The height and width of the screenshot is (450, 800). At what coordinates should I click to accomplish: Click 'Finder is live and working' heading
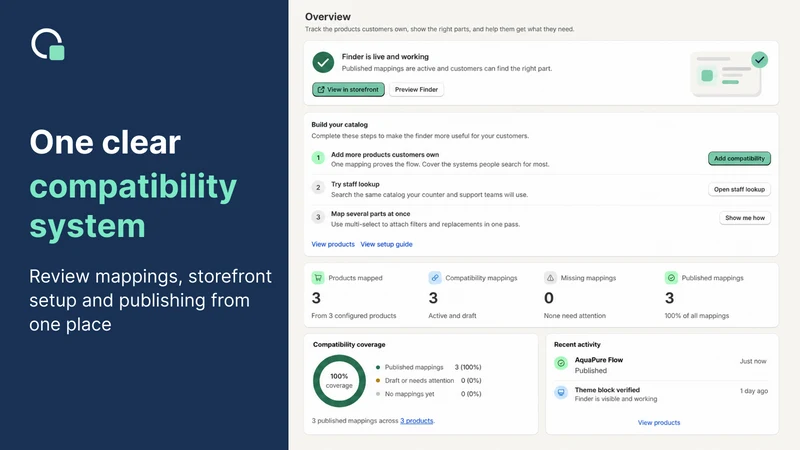pos(385,57)
